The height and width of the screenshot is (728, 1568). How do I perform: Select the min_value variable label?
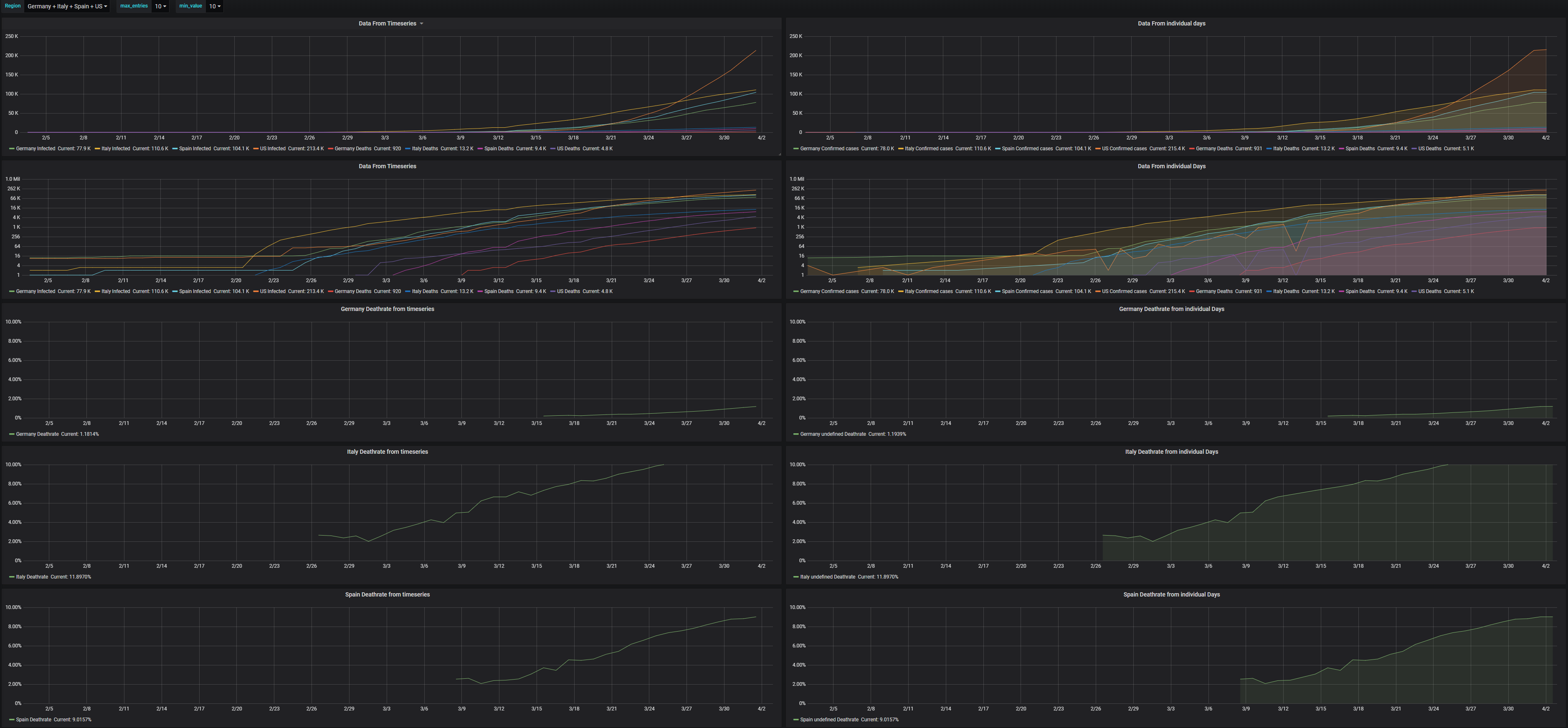(x=190, y=6)
